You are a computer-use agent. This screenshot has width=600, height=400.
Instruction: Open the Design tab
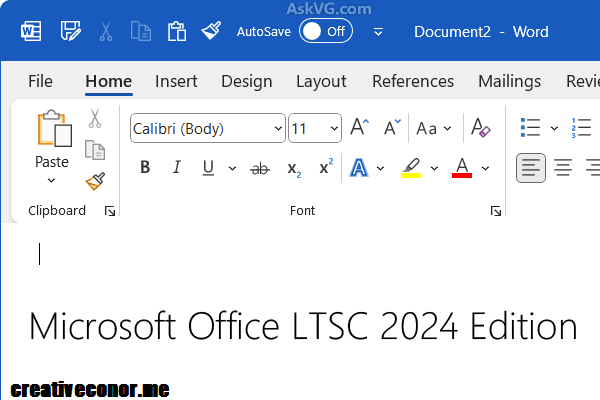(x=247, y=82)
